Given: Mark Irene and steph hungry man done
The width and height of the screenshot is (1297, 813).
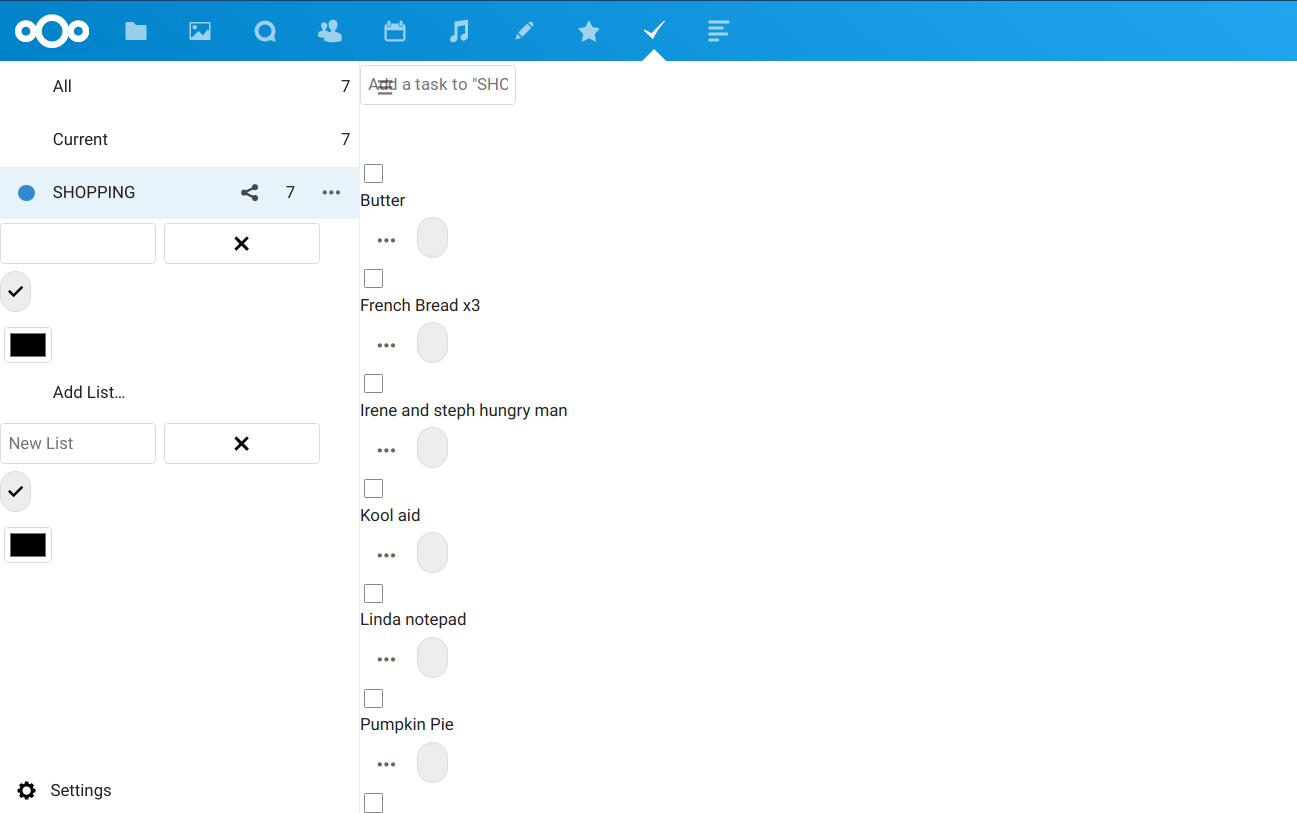Looking at the screenshot, I should (x=373, y=383).
